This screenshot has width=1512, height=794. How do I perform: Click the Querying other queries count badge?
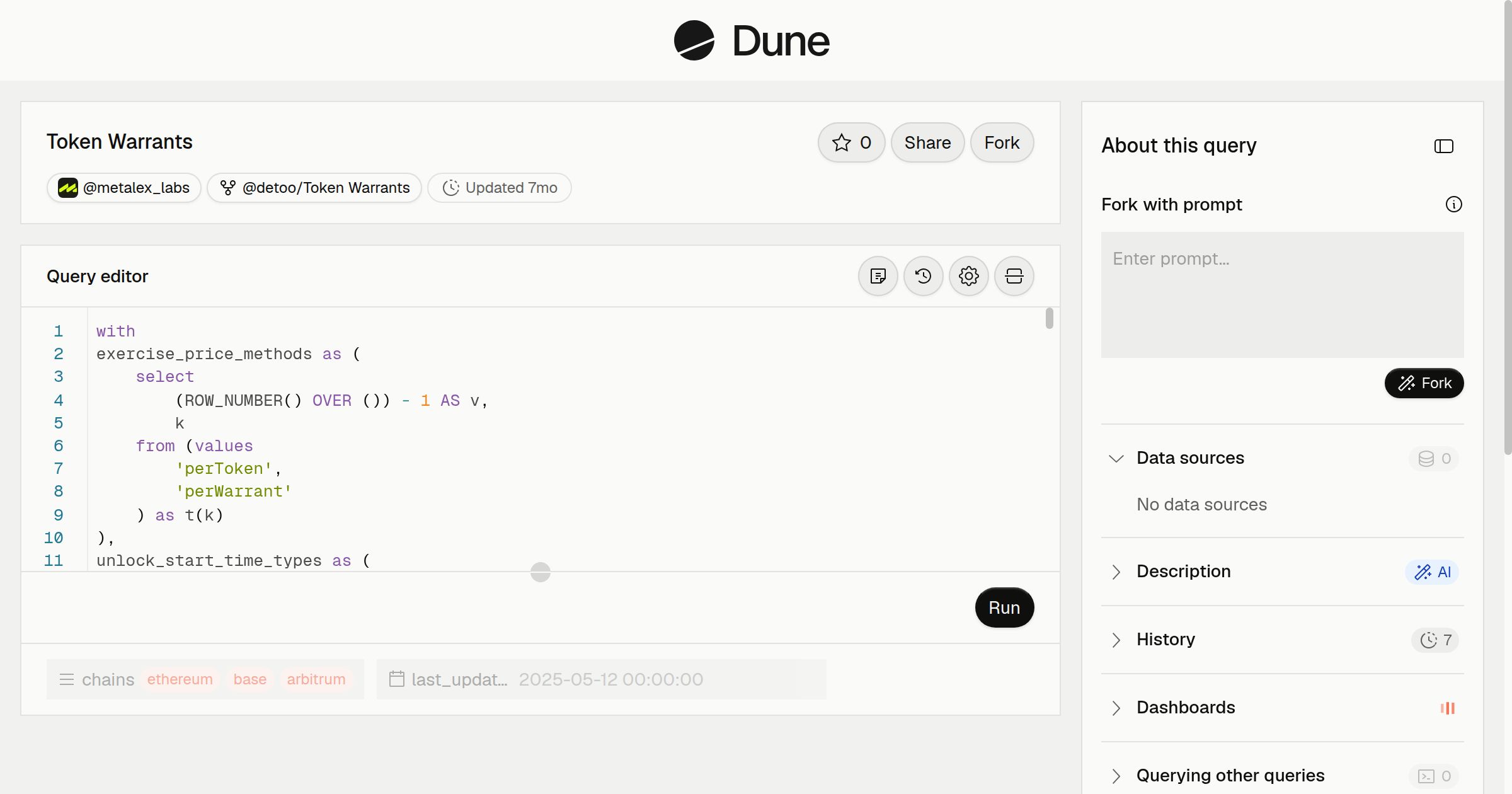tap(1434, 776)
